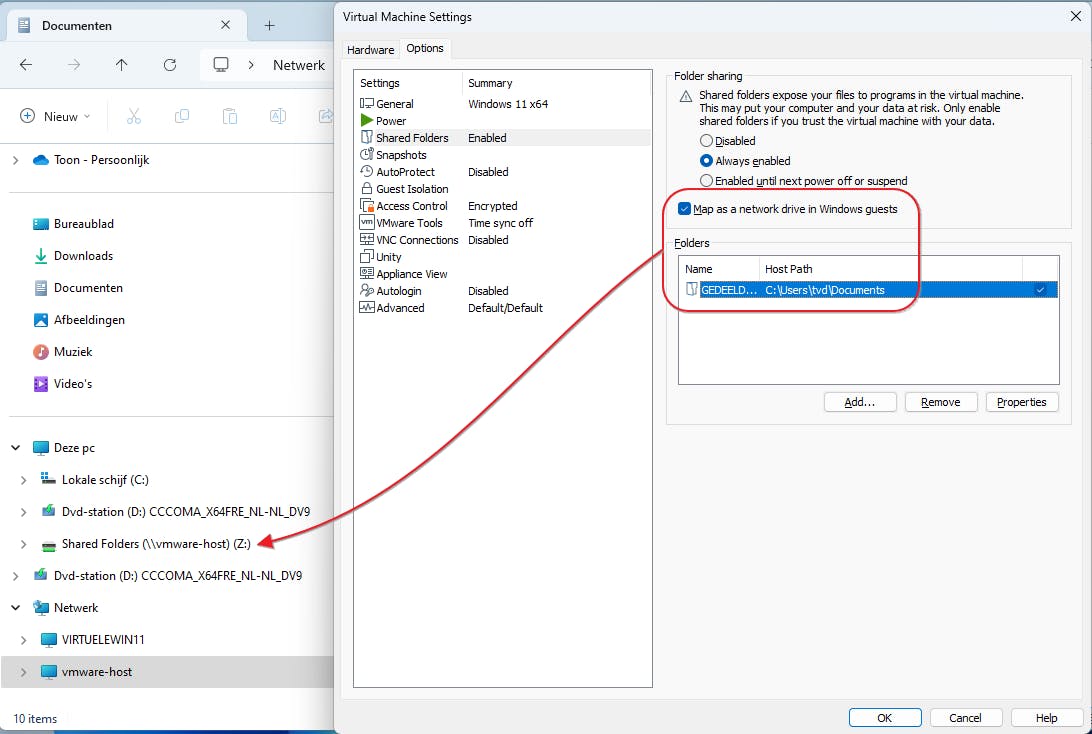Screen dimensions: 1092x734
Task: Open Help for VM settings
Action: 1047,717
